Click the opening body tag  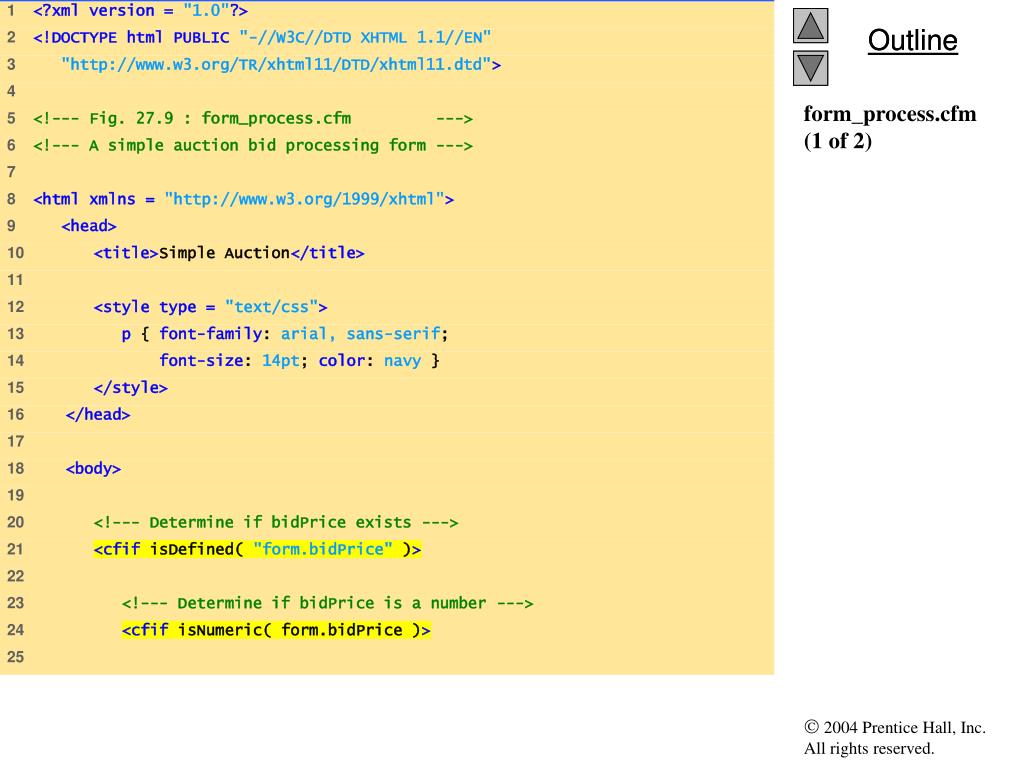pyautogui.click(x=93, y=469)
